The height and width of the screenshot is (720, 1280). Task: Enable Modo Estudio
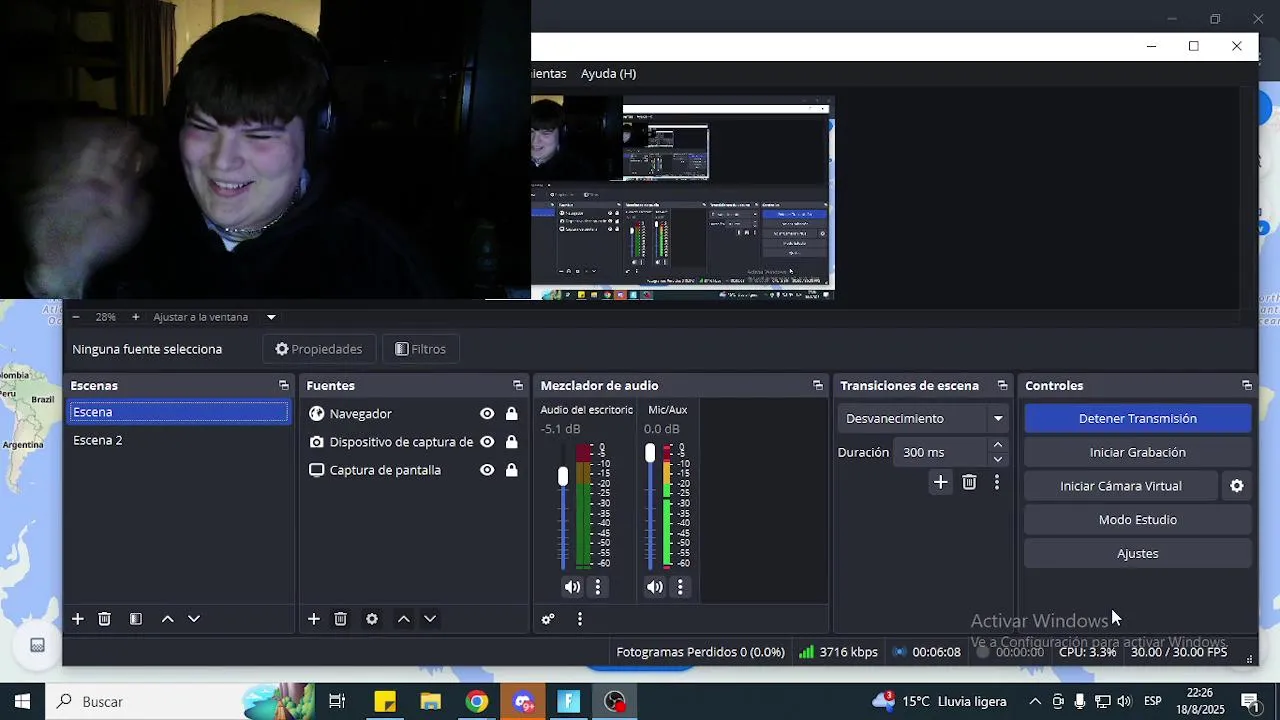coord(1138,520)
